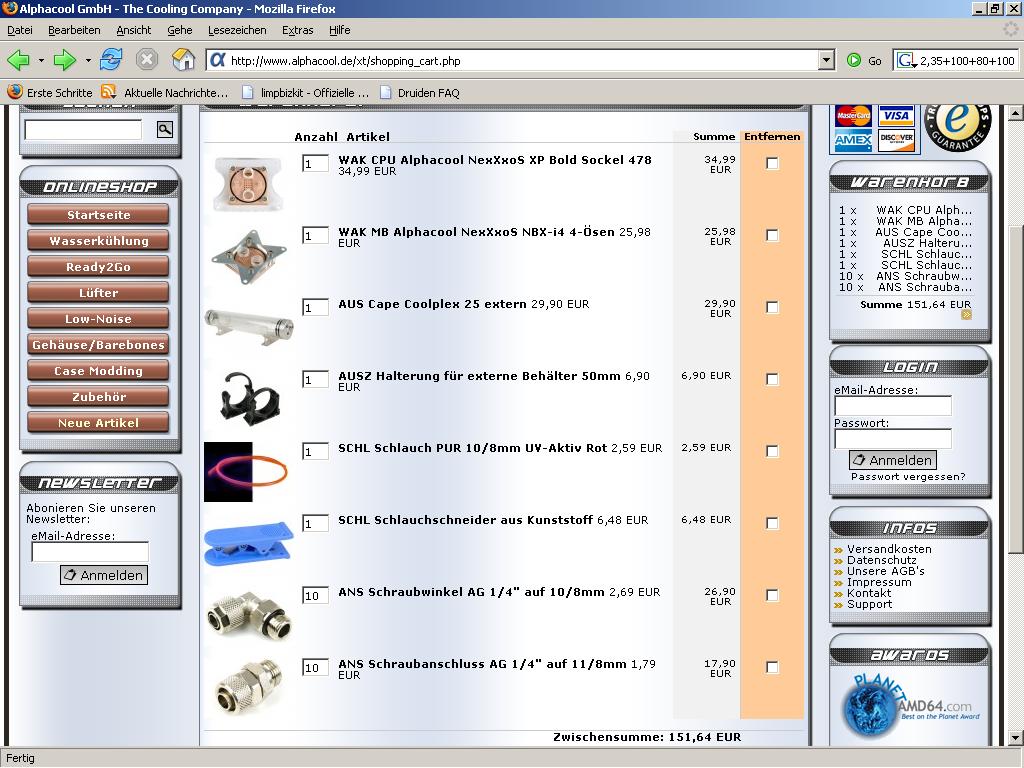Open the Case Modding category
1024x768 pixels.
(99, 371)
